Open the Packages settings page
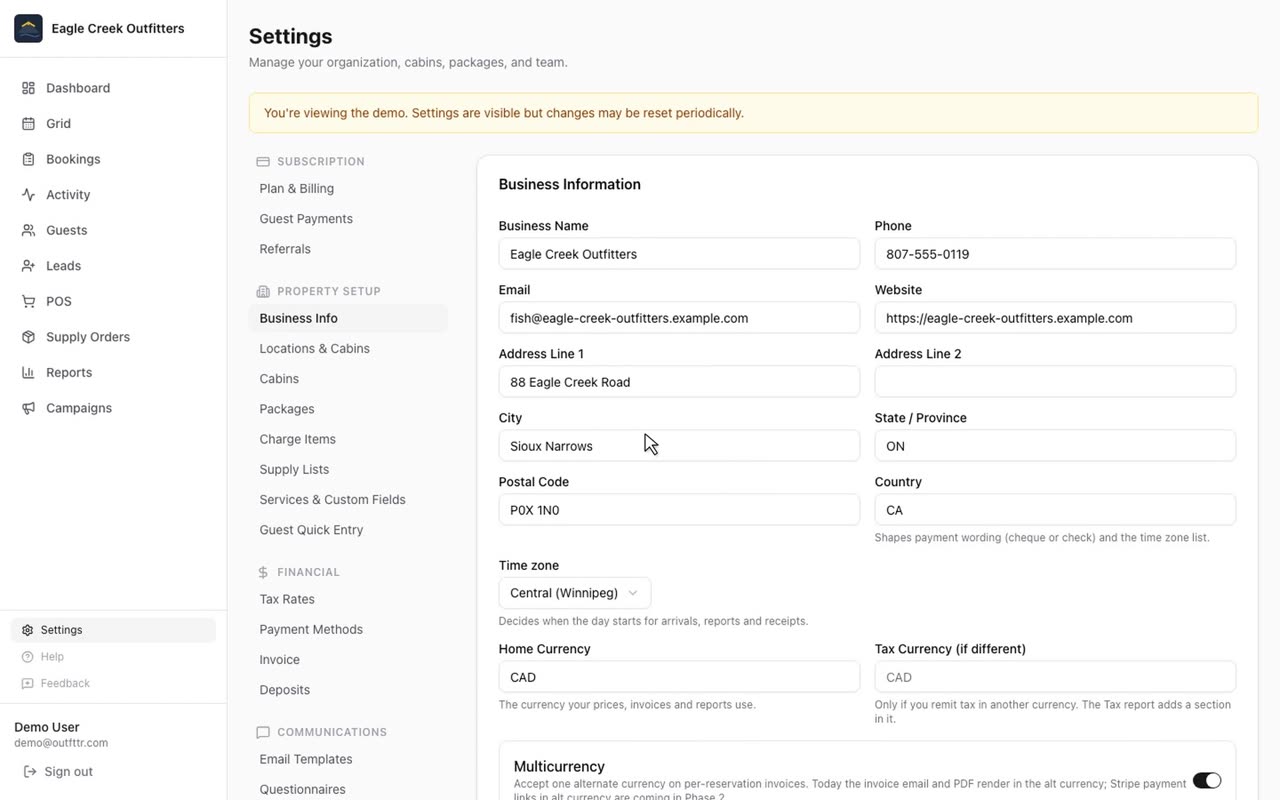This screenshot has height=800, width=1280. point(287,409)
